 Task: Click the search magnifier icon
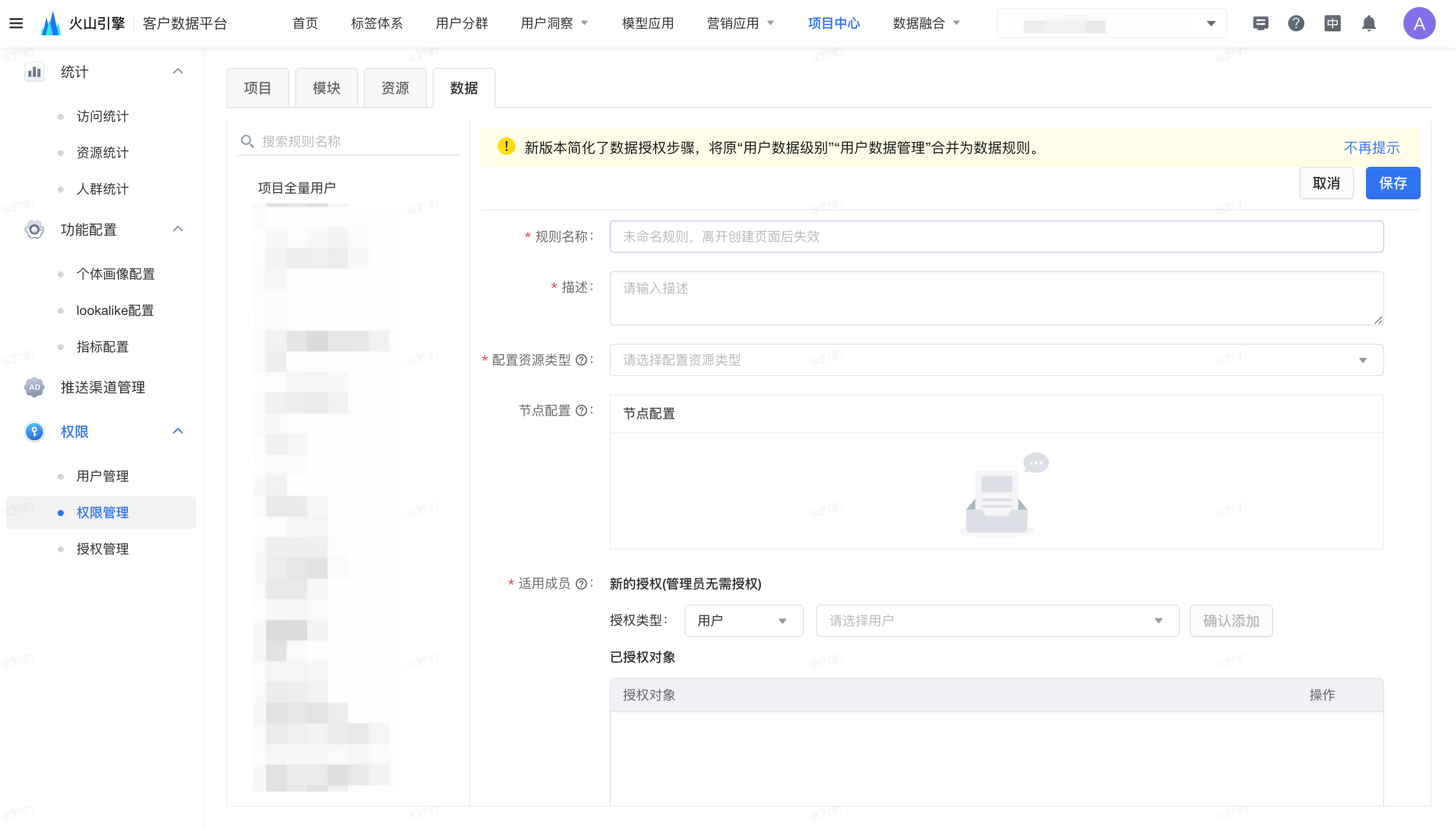coord(247,141)
